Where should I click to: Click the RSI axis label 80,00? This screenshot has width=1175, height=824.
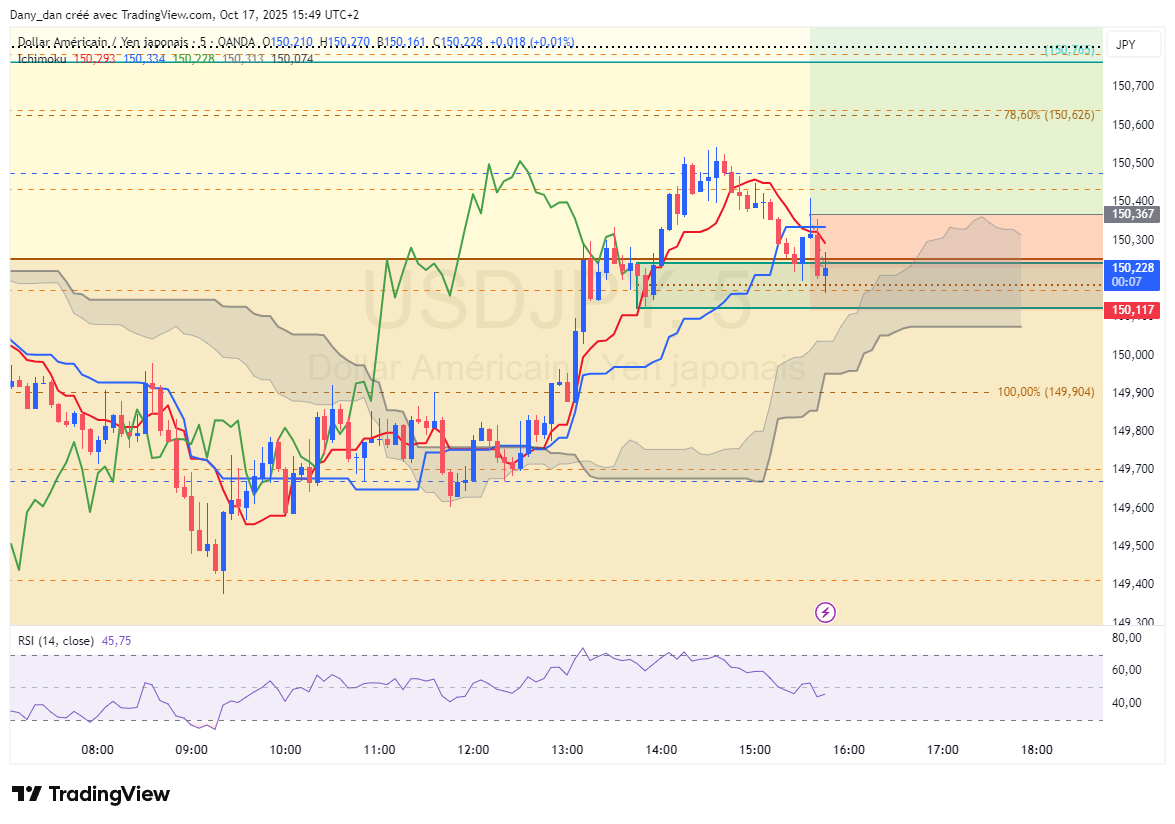pyautogui.click(x=1127, y=638)
